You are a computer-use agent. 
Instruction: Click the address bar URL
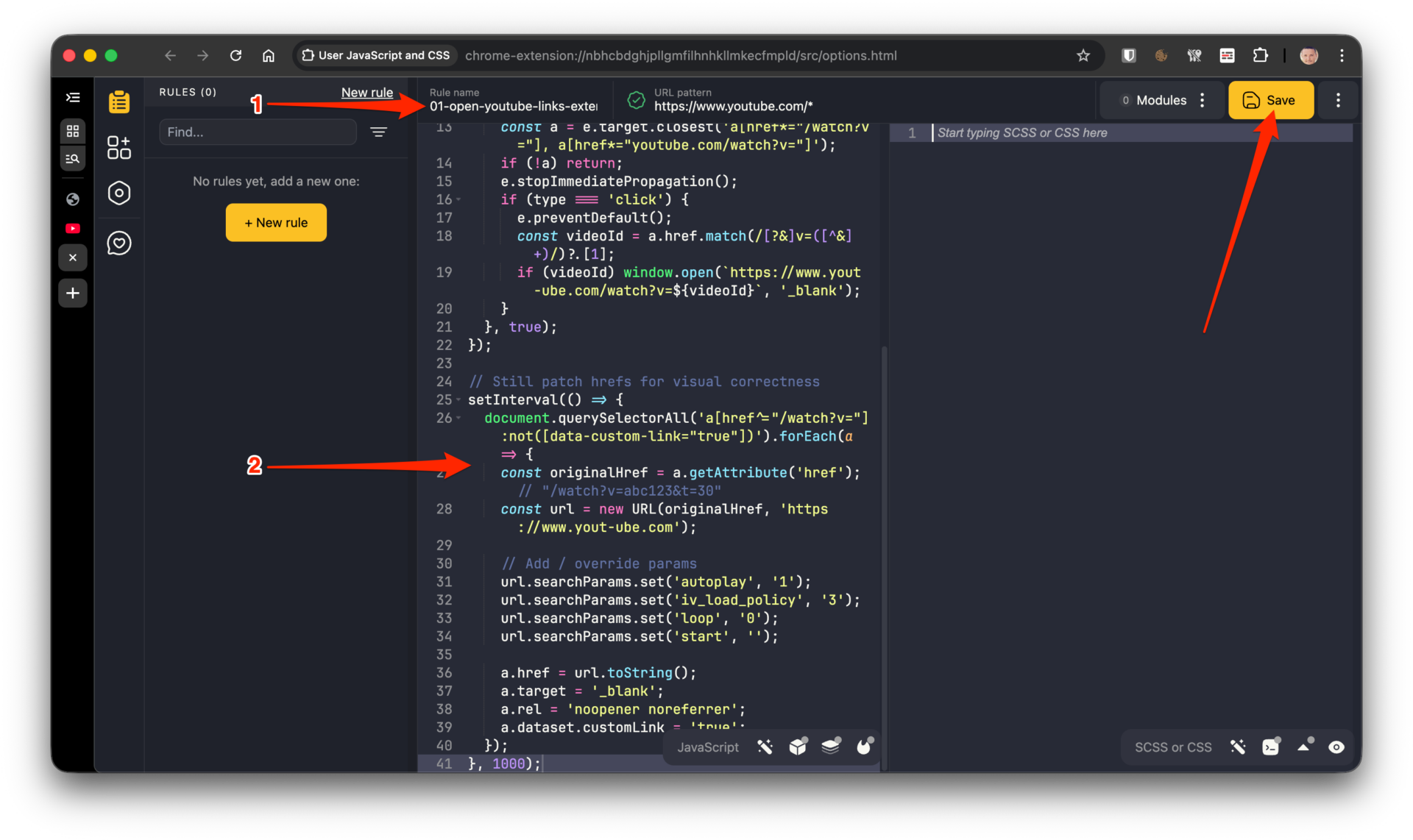[x=681, y=56]
